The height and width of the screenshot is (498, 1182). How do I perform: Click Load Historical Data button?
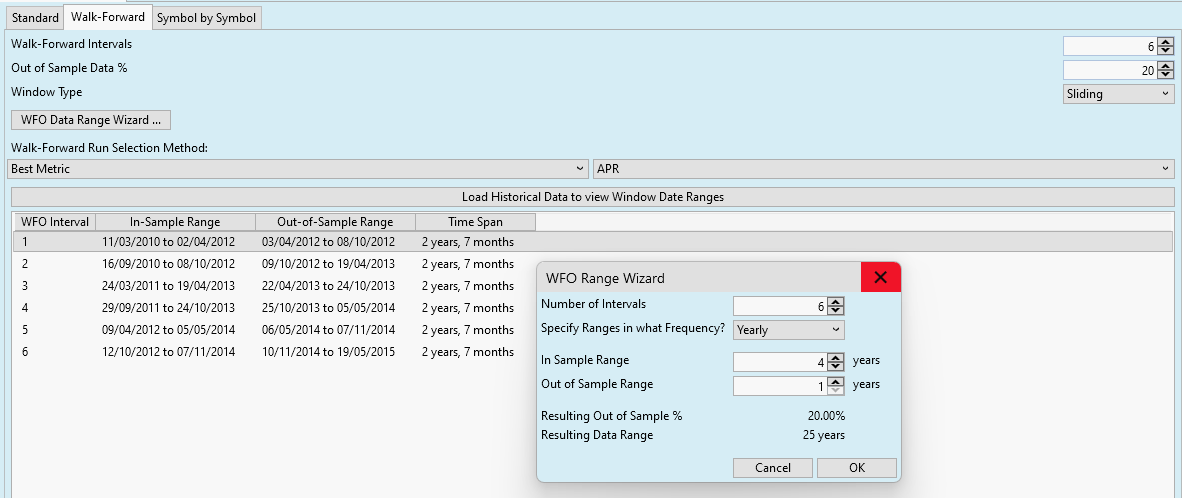592,197
